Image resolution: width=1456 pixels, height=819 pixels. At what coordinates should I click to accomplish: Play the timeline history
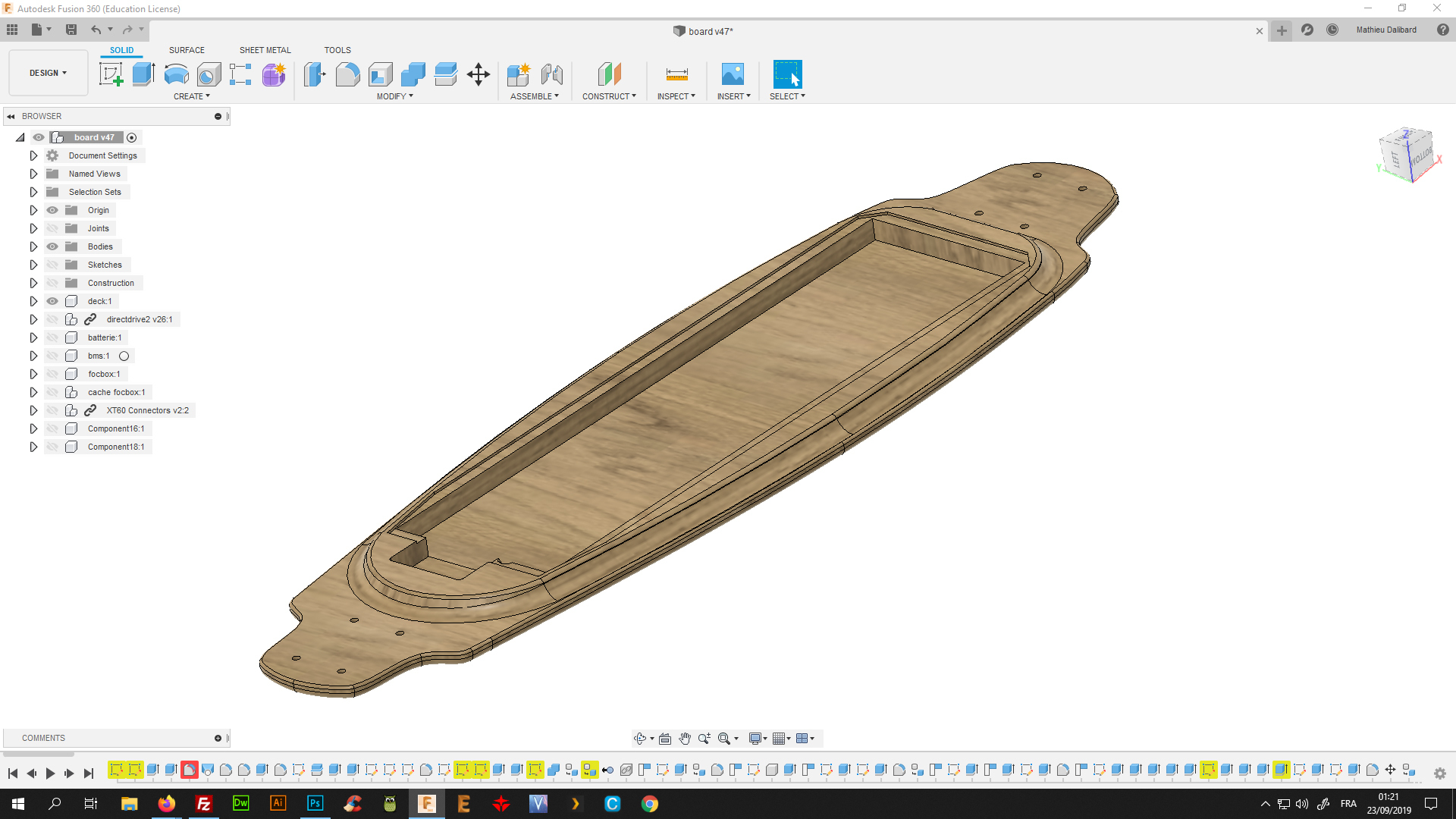click(x=50, y=773)
